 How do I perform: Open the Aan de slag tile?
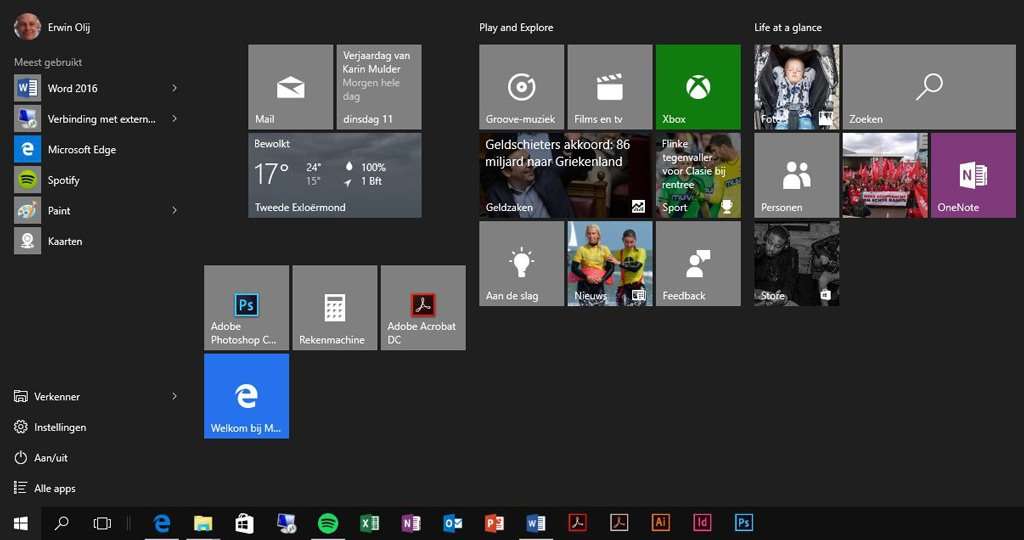point(521,263)
